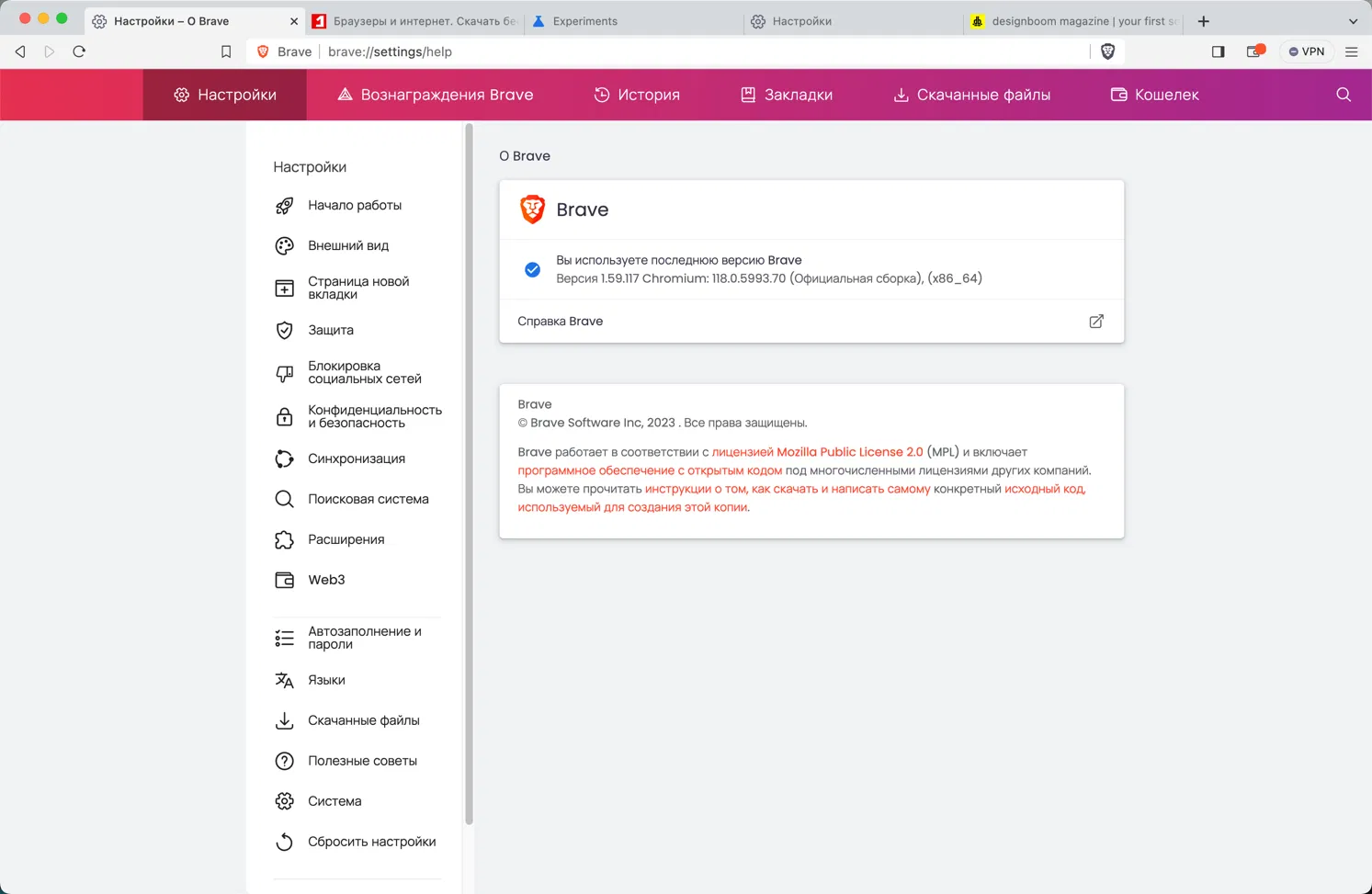
Task: Open 'Конфиденциальность и безопасность' settings
Action: pyautogui.click(x=375, y=417)
